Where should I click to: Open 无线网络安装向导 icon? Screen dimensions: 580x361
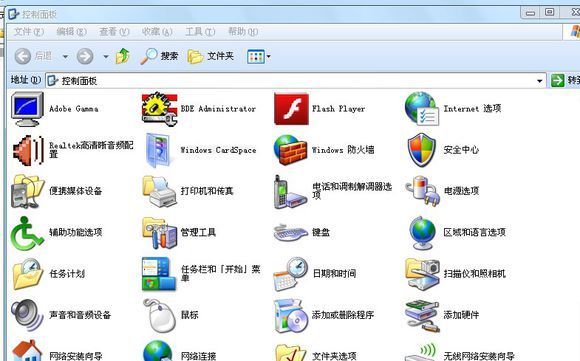point(422,352)
